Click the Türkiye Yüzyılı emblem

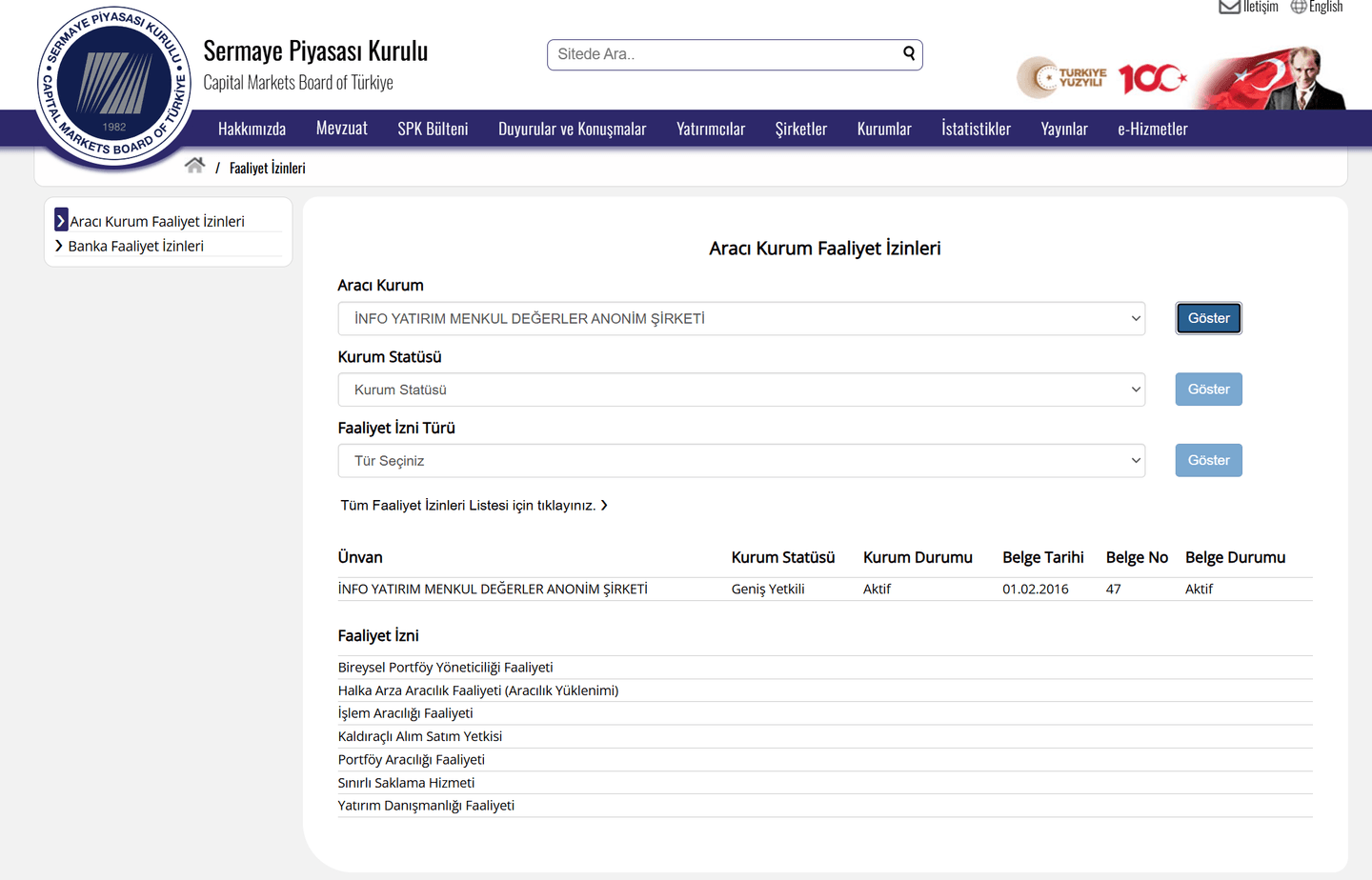click(x=1061, y=78)
